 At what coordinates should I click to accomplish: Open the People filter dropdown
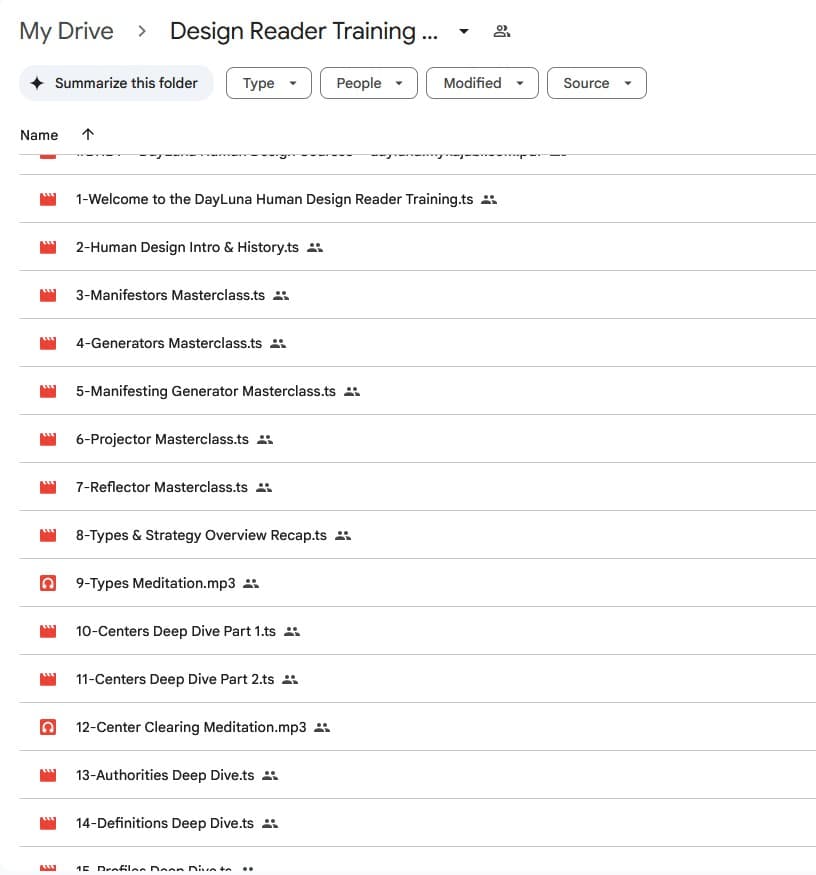368,84
